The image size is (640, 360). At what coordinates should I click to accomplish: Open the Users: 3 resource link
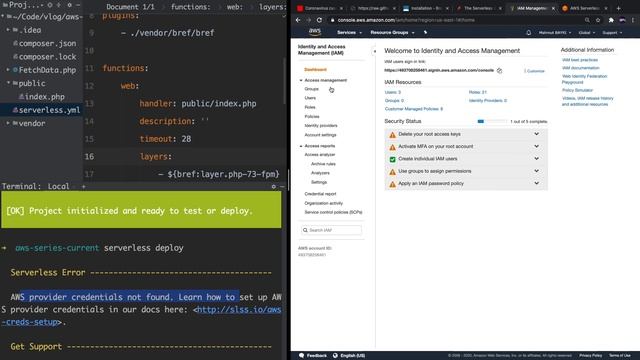(x=393, y=92)
